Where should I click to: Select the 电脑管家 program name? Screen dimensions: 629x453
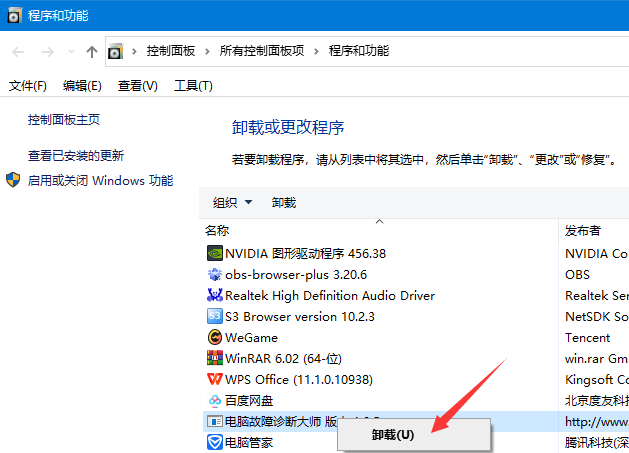coord(249,443)
